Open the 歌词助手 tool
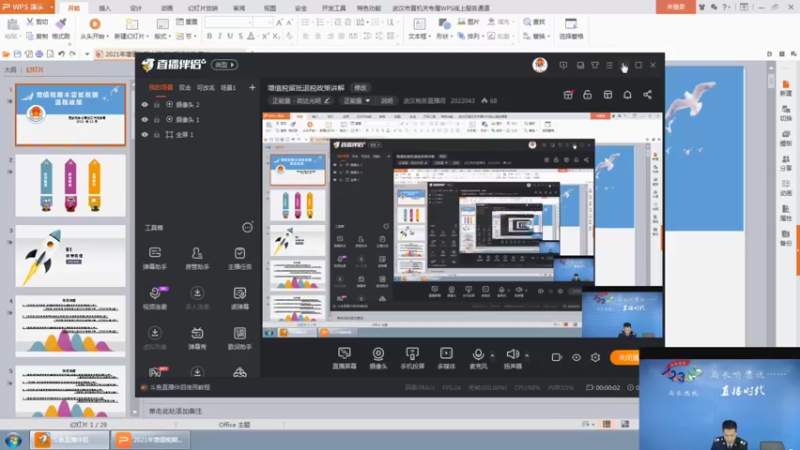The image size is (800, 450). click(239, 338)
